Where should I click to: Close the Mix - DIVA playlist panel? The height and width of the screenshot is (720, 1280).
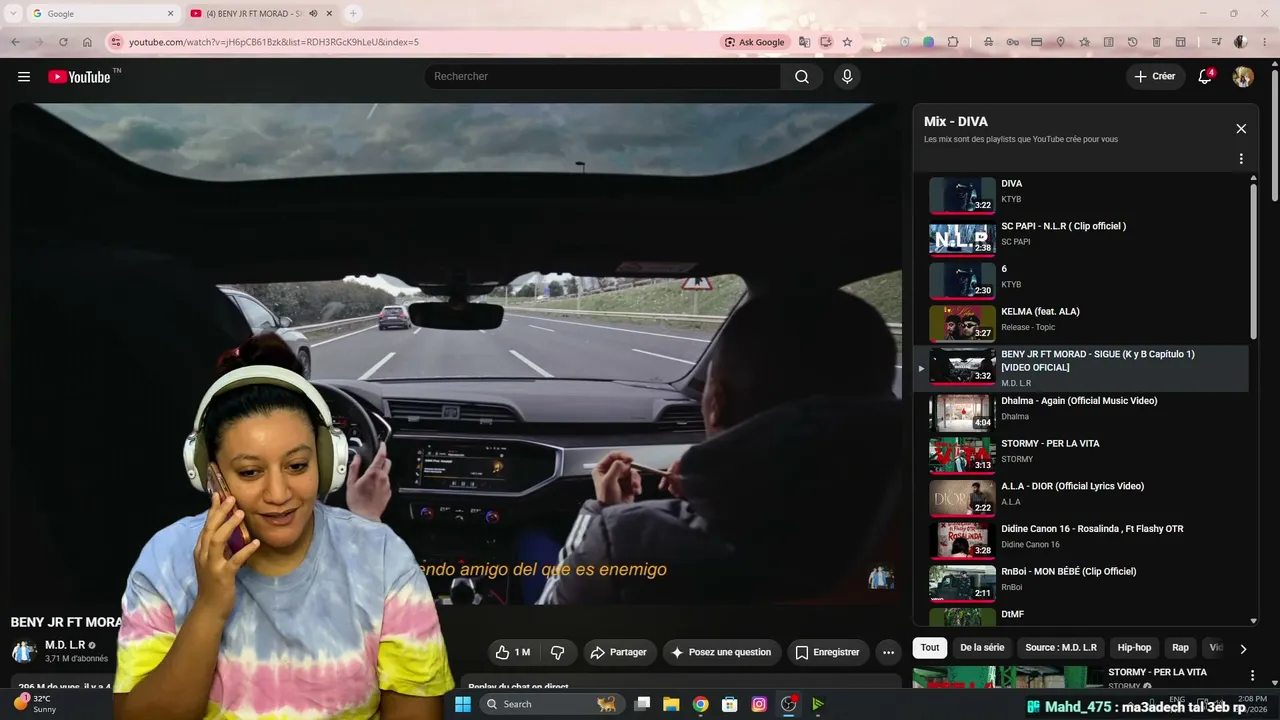(x=1241, y=129)
